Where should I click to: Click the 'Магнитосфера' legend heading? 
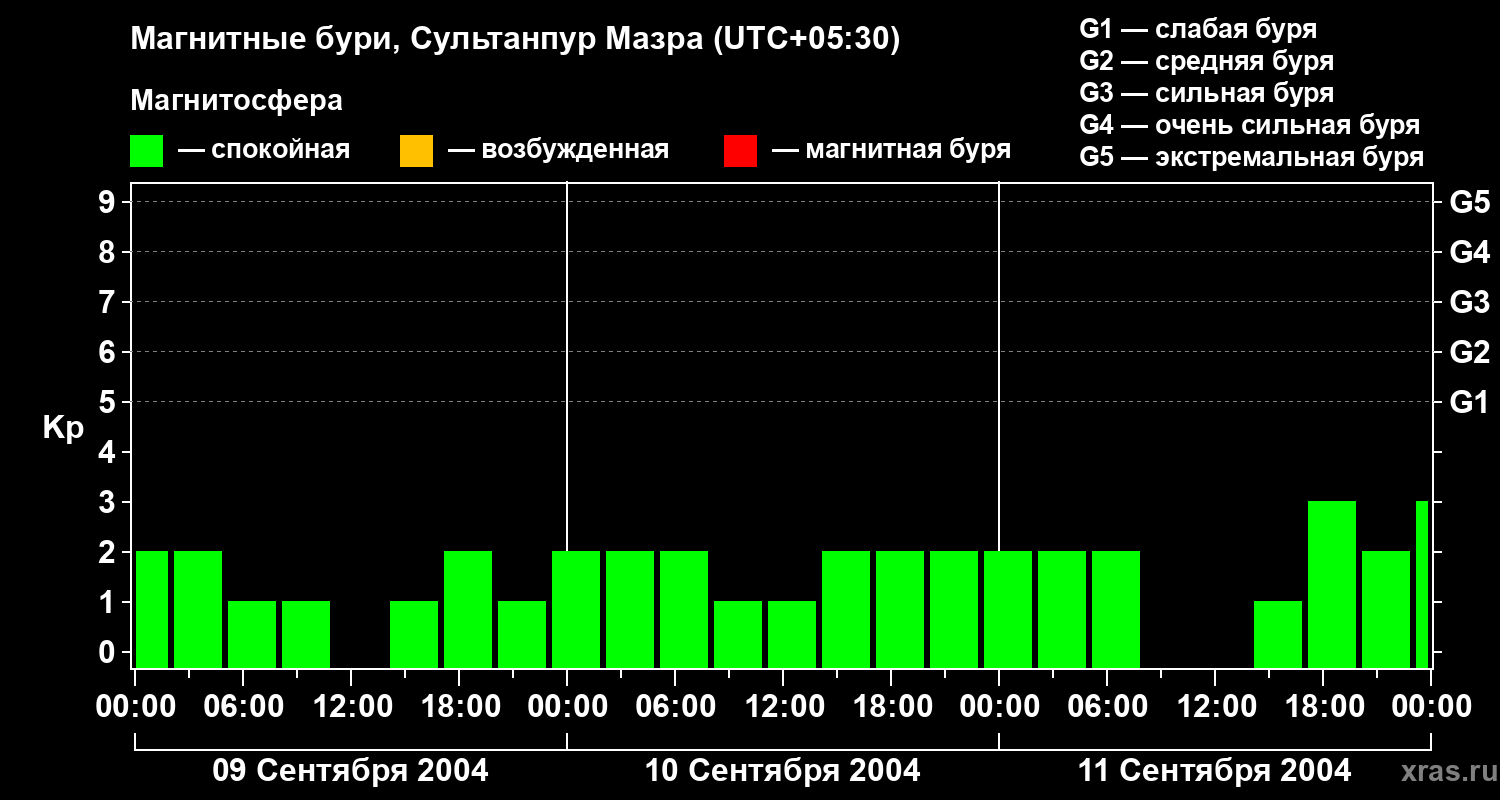pyautogui.click(x=236, y=101)
